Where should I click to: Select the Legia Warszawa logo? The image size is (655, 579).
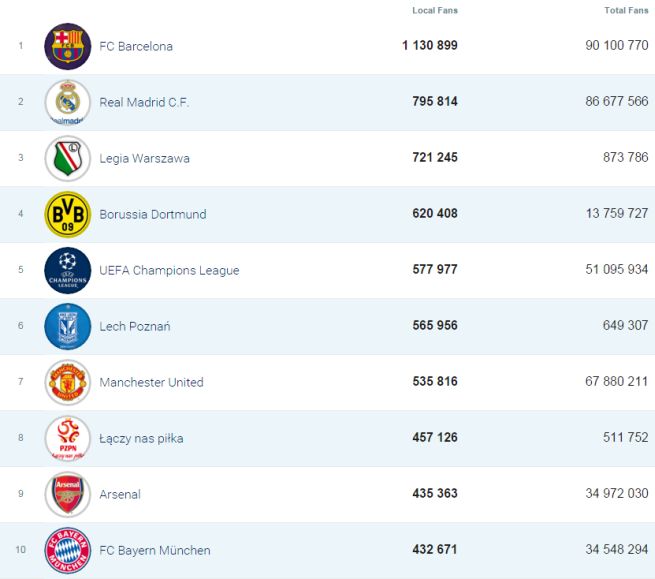pyautogui.click(x=67, y=158)
